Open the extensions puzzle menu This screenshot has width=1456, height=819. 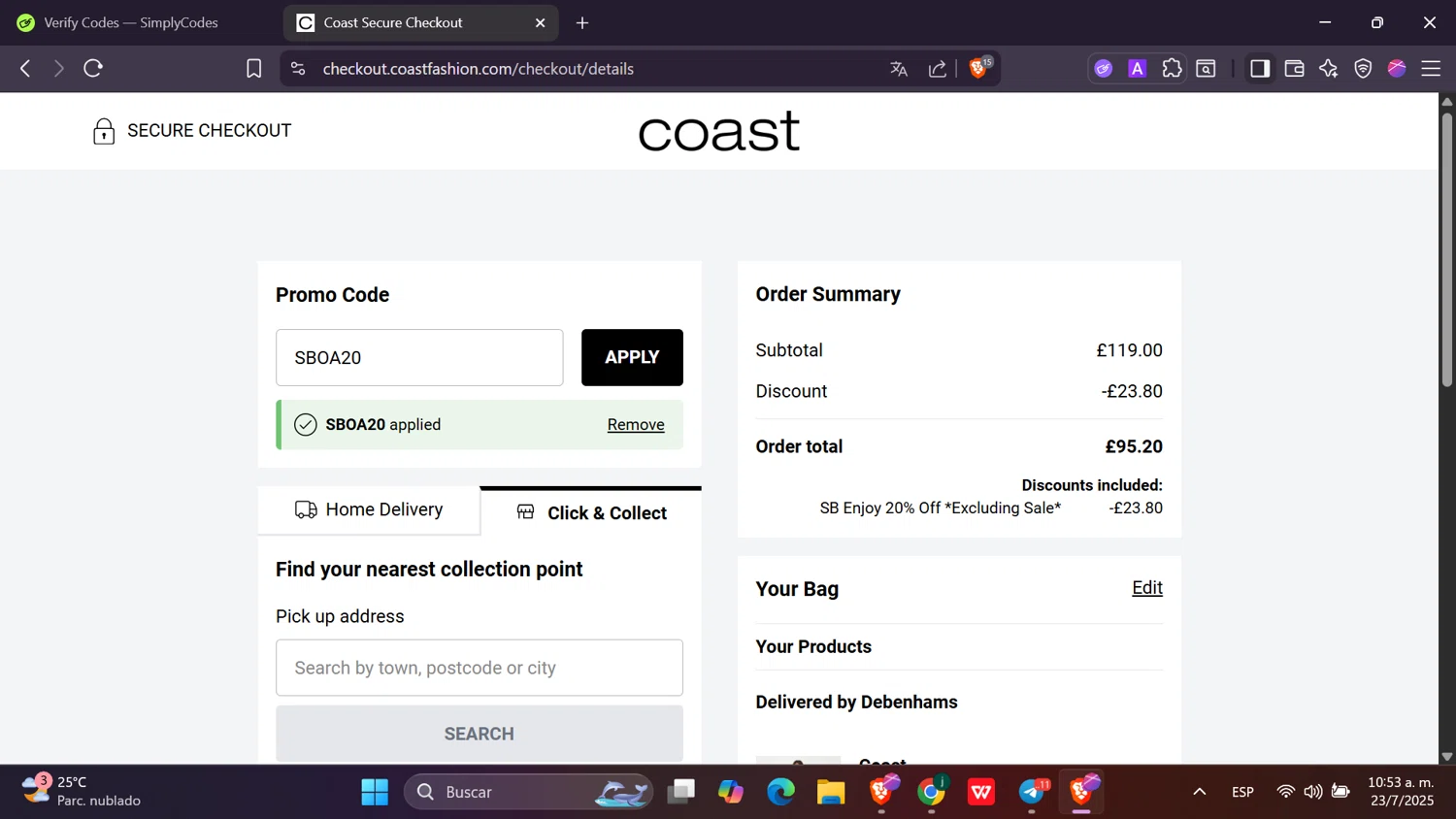point(1172,68)
